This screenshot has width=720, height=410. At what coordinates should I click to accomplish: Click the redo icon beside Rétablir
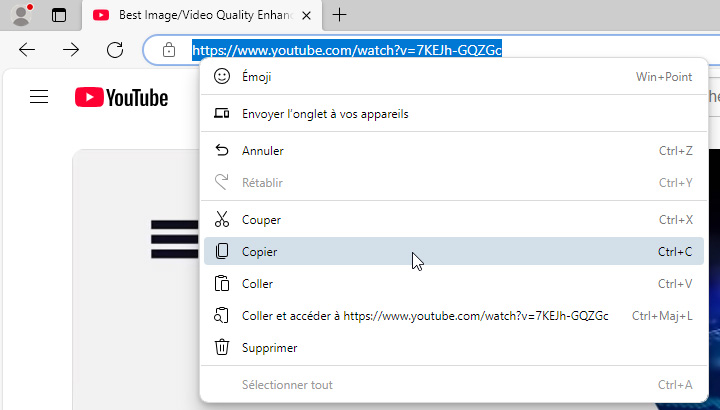(222, 182)
